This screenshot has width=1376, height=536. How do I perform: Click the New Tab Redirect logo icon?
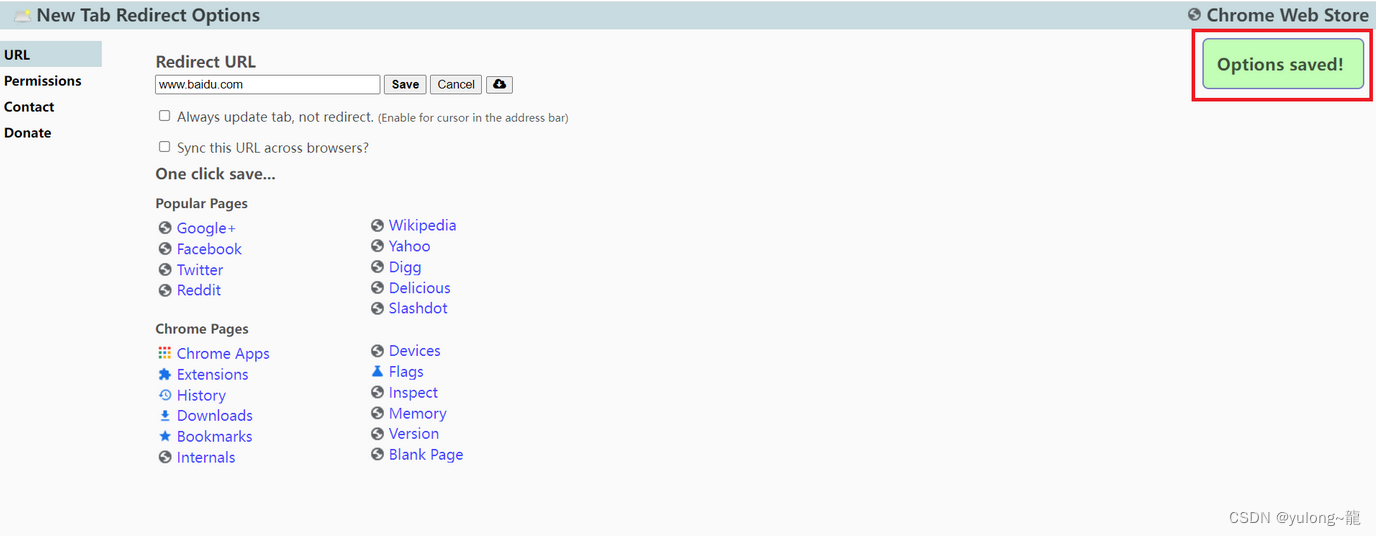click(22, 15)
